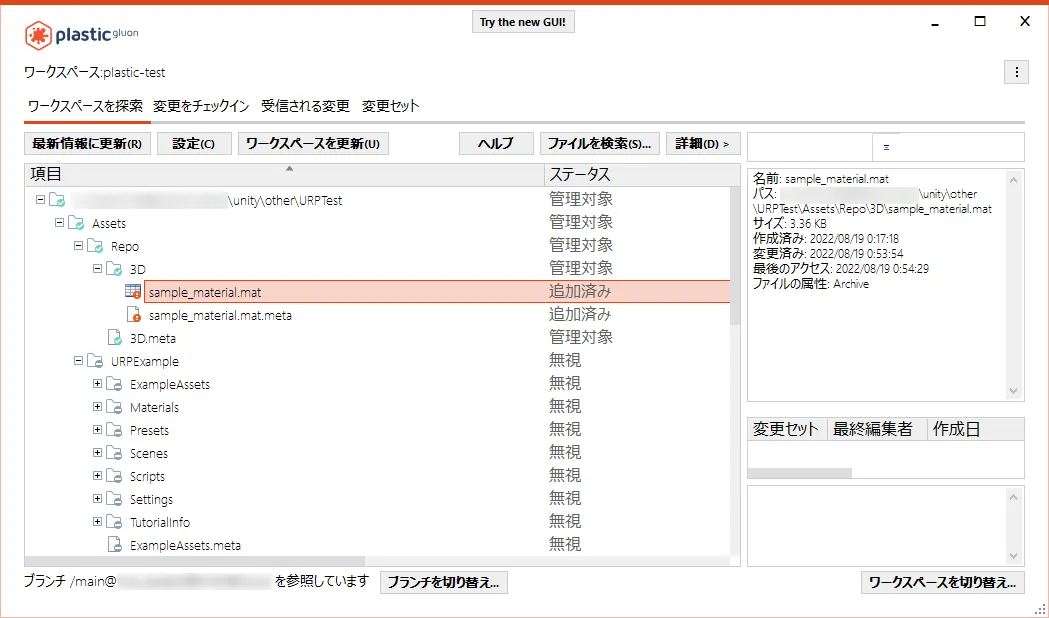
Task: Select the ExampleAssets.meta row
Action: point(378,545)
